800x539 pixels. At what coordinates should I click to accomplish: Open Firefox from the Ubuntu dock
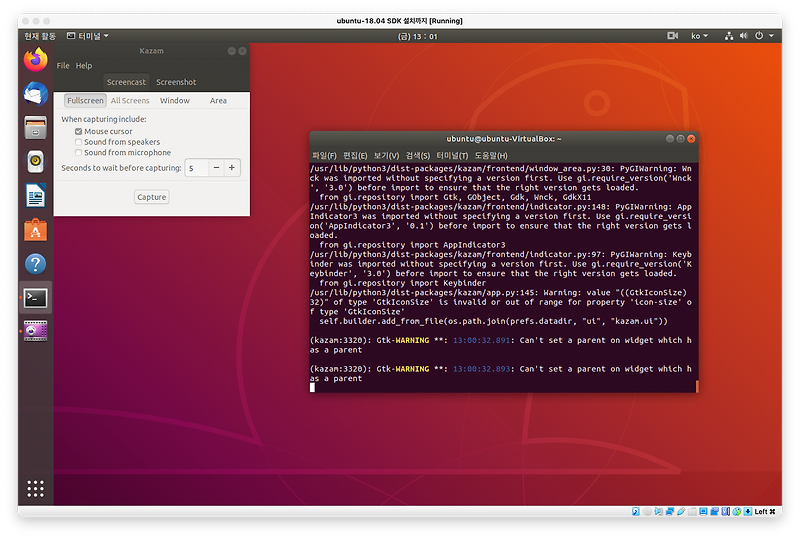pos(35,60)
